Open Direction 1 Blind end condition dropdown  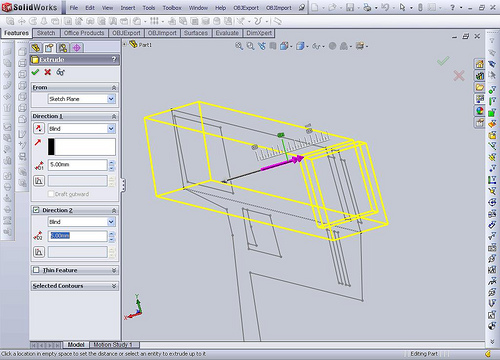coord(111,128)
